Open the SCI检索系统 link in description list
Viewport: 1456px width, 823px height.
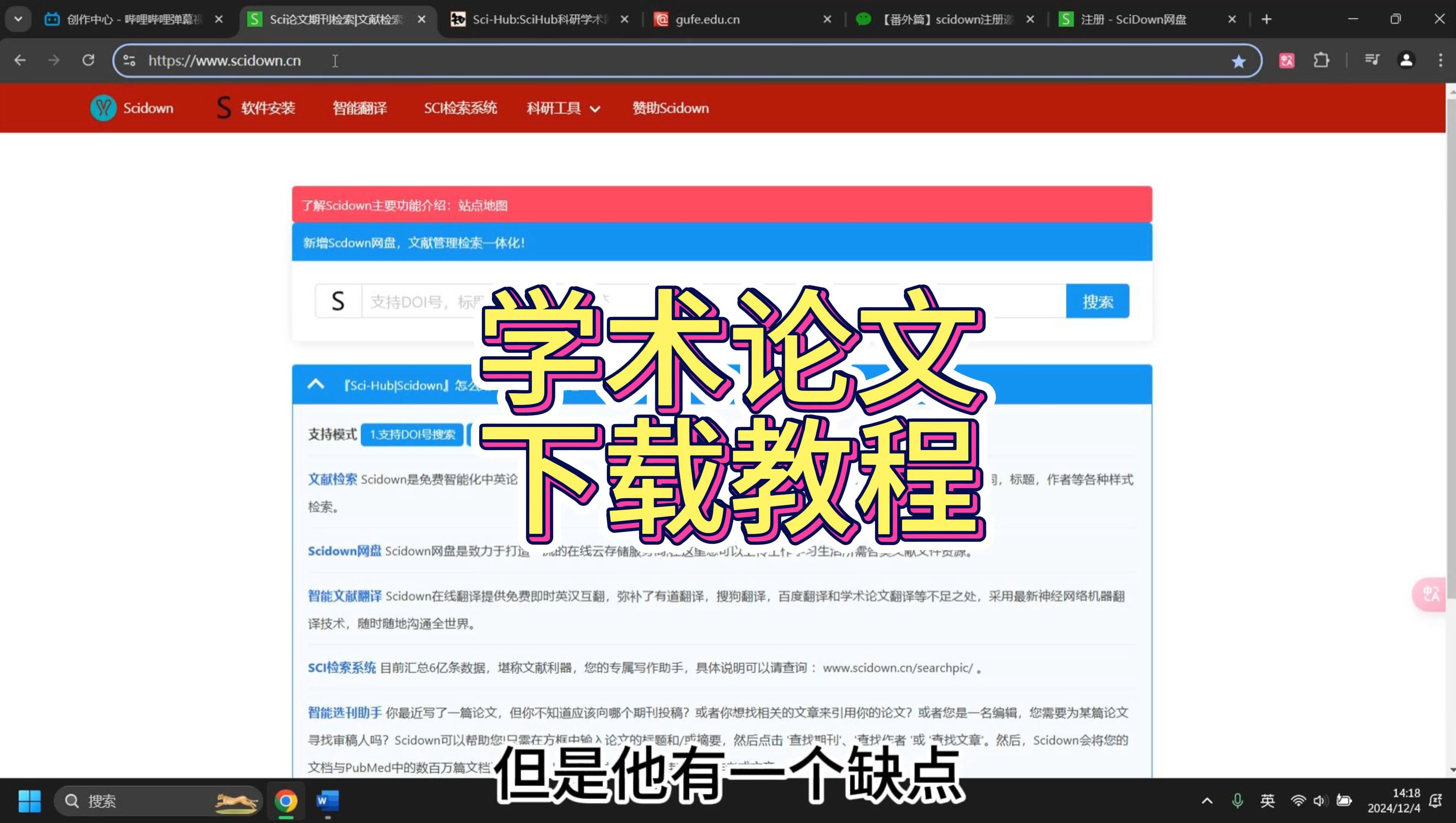click(341, 668)
